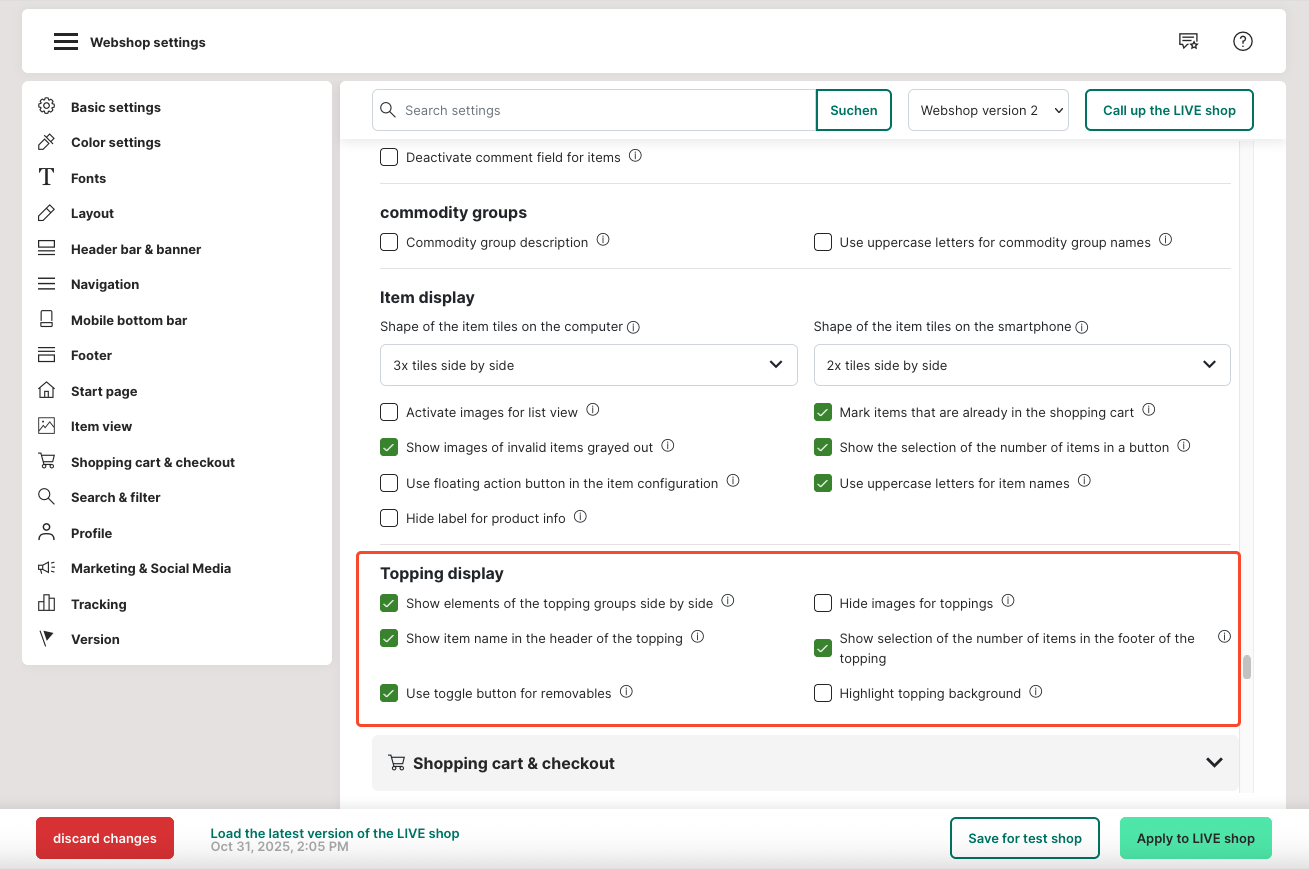Screen dimensions: 1309x869
Task: Click the Color settings dropper icon
Action: click(x=46, y=142)
